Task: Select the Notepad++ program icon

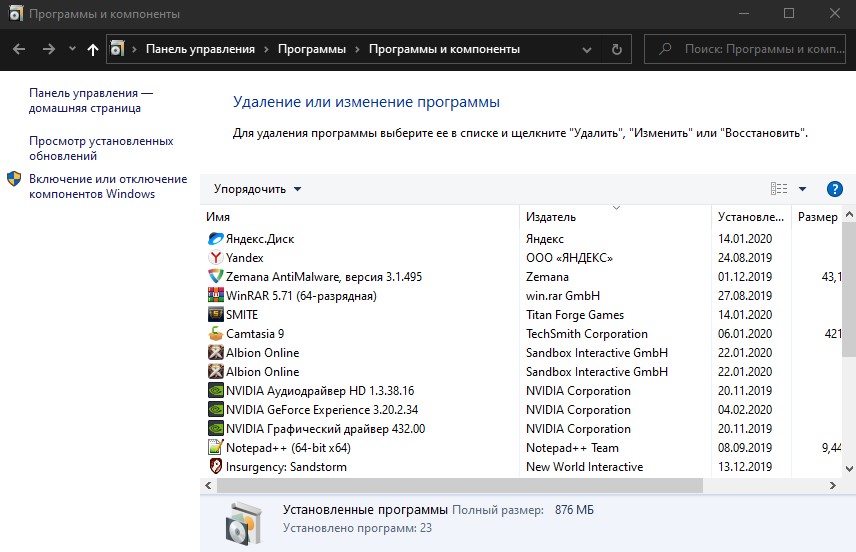Action: pos(216,447)
